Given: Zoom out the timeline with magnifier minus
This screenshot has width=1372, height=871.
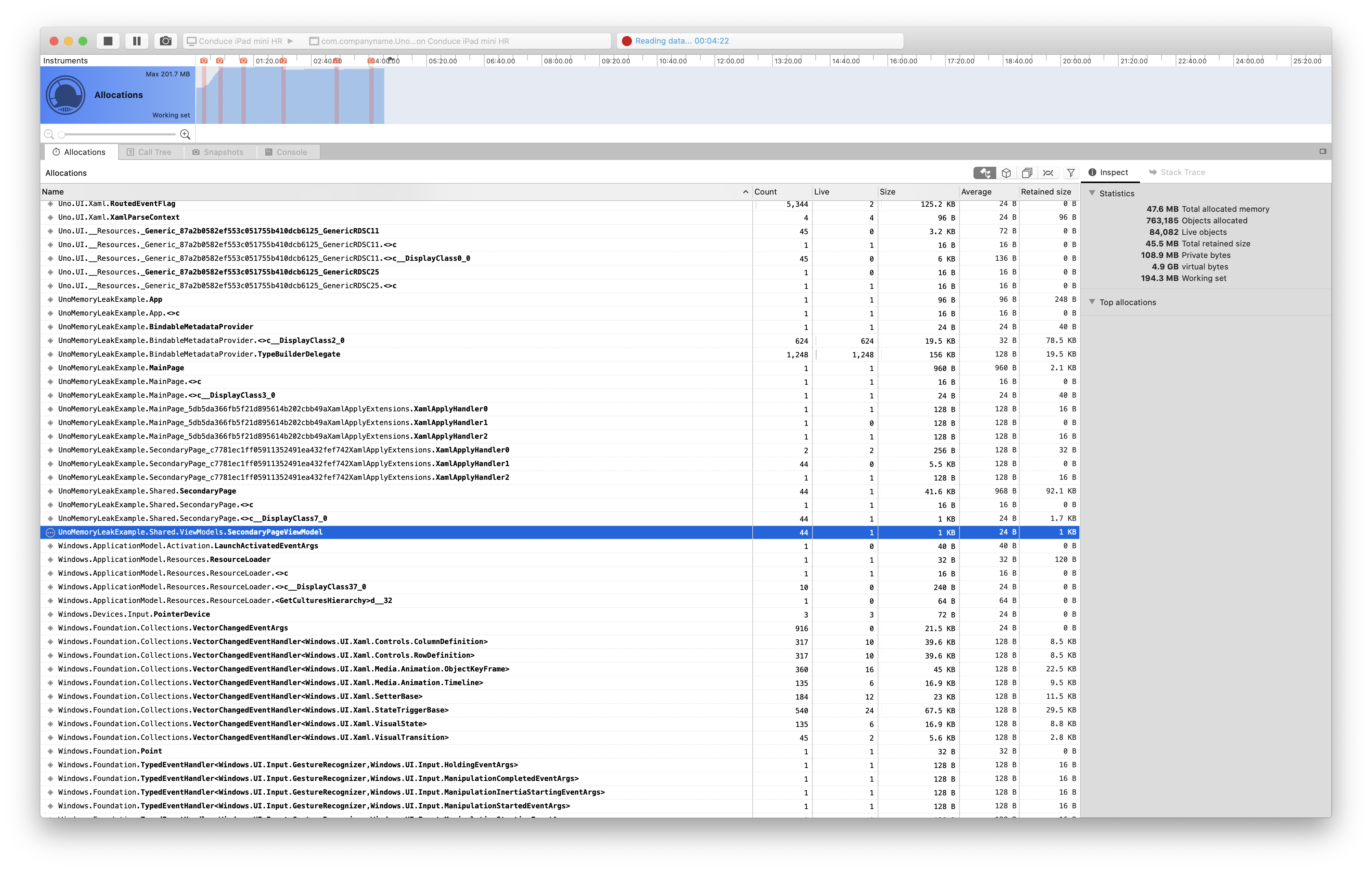Looking at the screenshot, I should point(49,134).
